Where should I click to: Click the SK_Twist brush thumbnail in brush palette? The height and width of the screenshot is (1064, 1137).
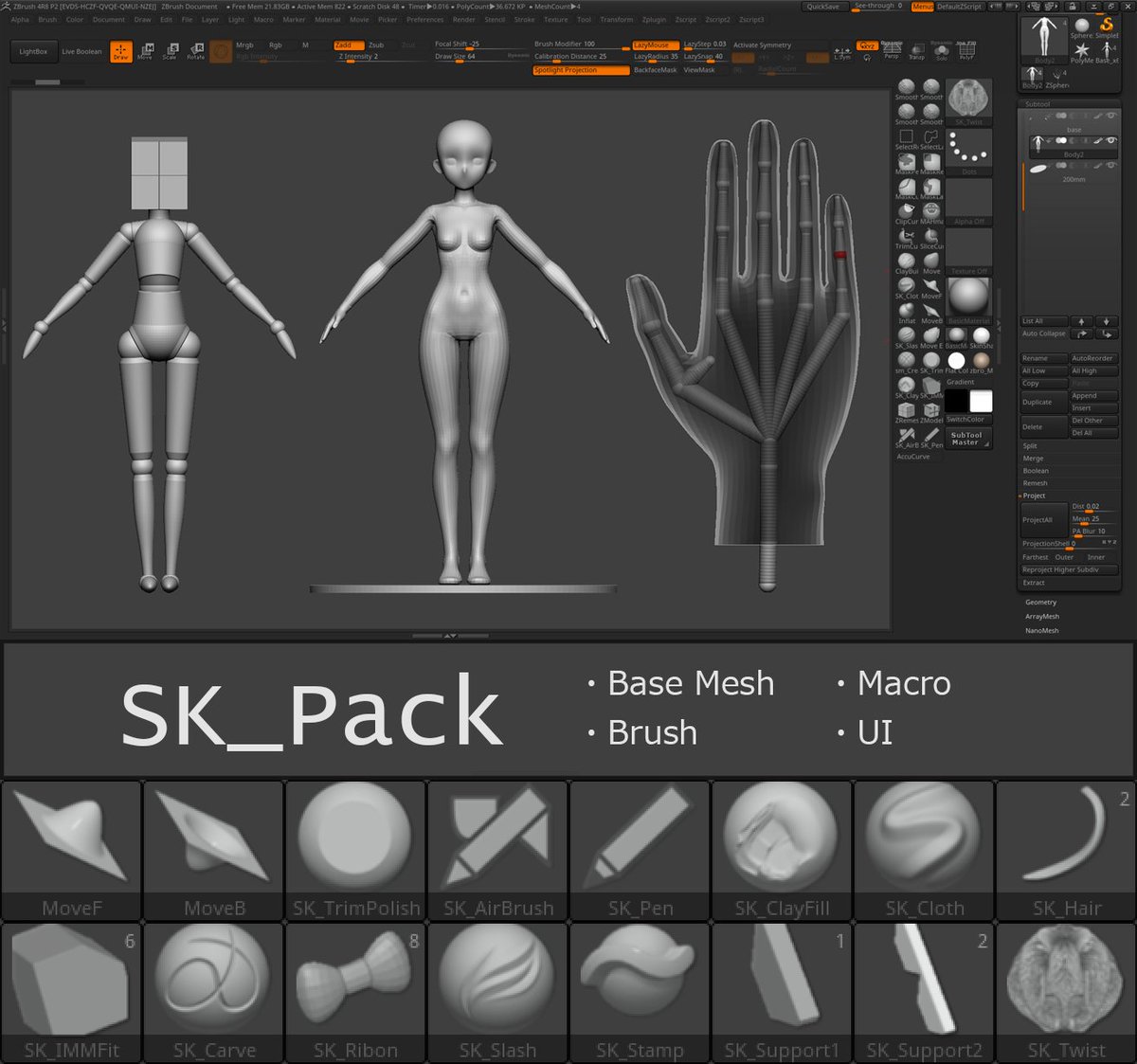[x=968, y=102]
